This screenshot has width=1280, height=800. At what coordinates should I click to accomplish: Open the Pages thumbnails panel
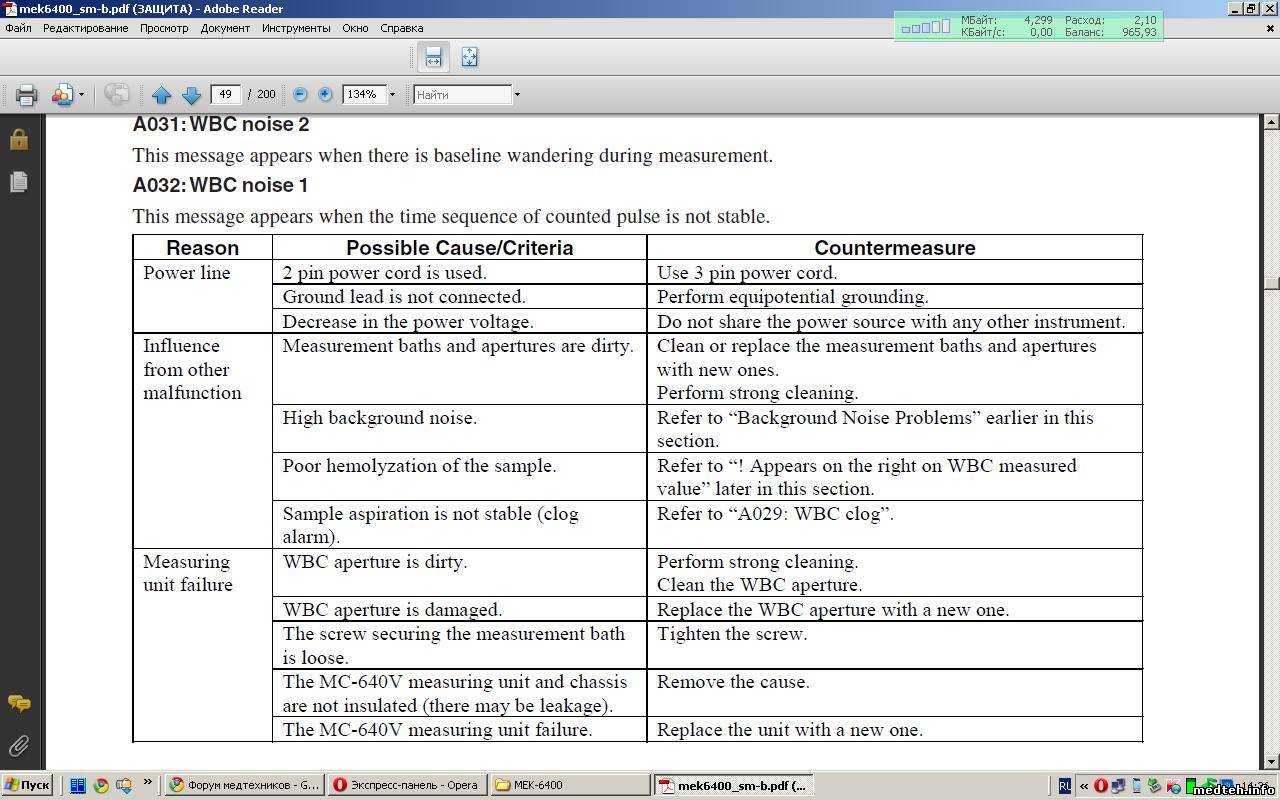pyautogui.click(x=18, y=182)
